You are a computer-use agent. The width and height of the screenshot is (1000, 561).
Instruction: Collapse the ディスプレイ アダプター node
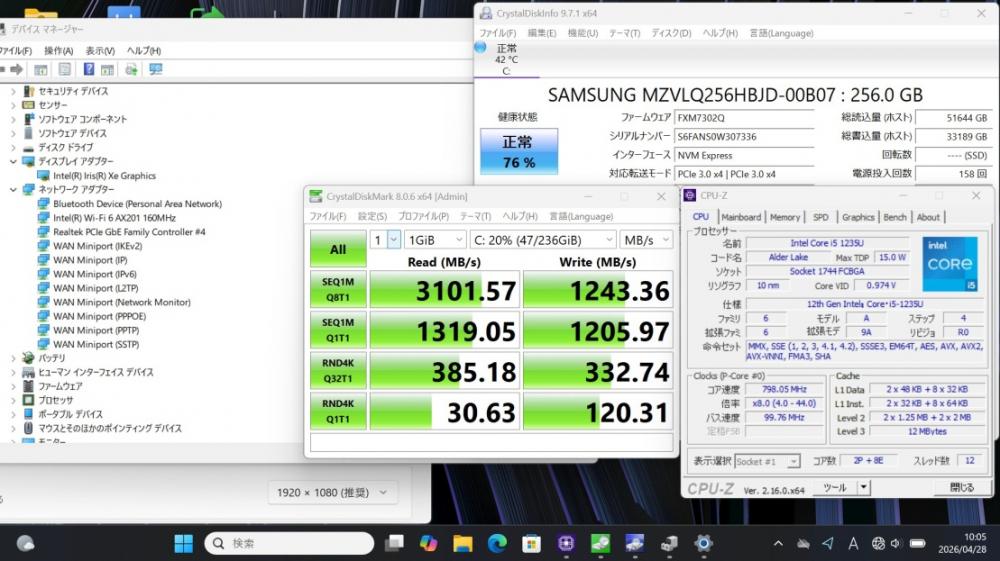click(x=13, y=162)
